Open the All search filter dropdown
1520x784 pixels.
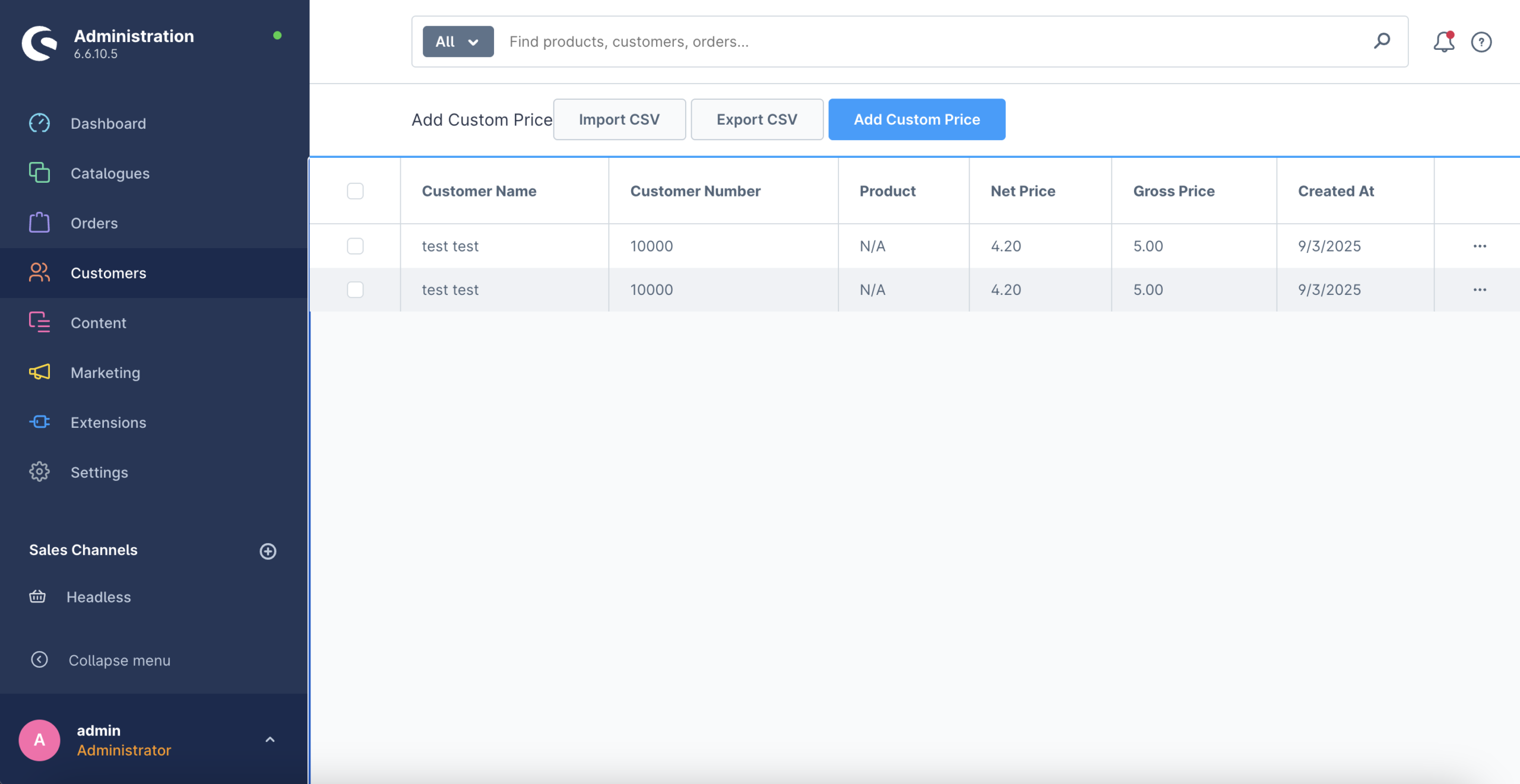click(458, 42)
